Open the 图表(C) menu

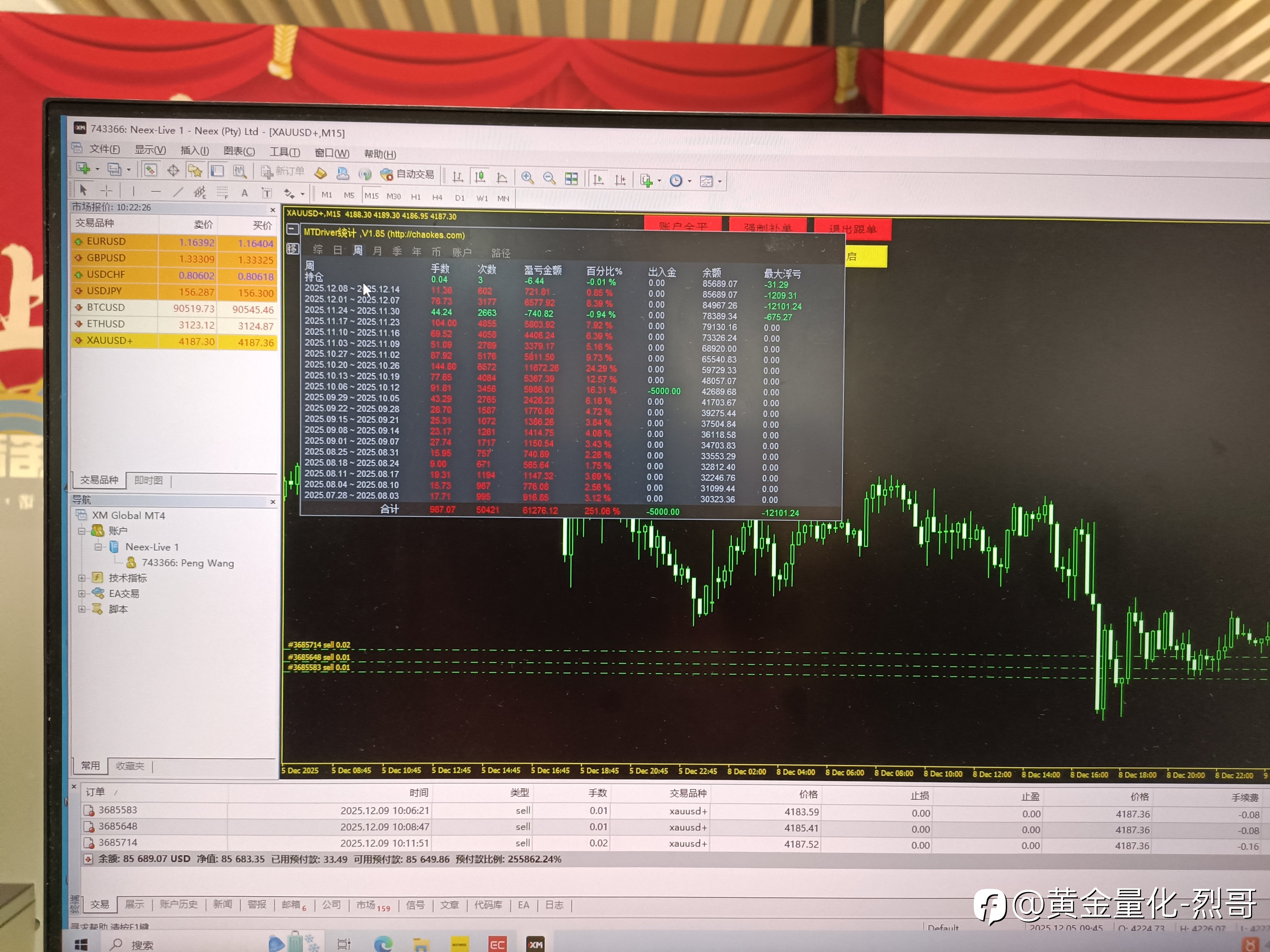pos(239,151)
